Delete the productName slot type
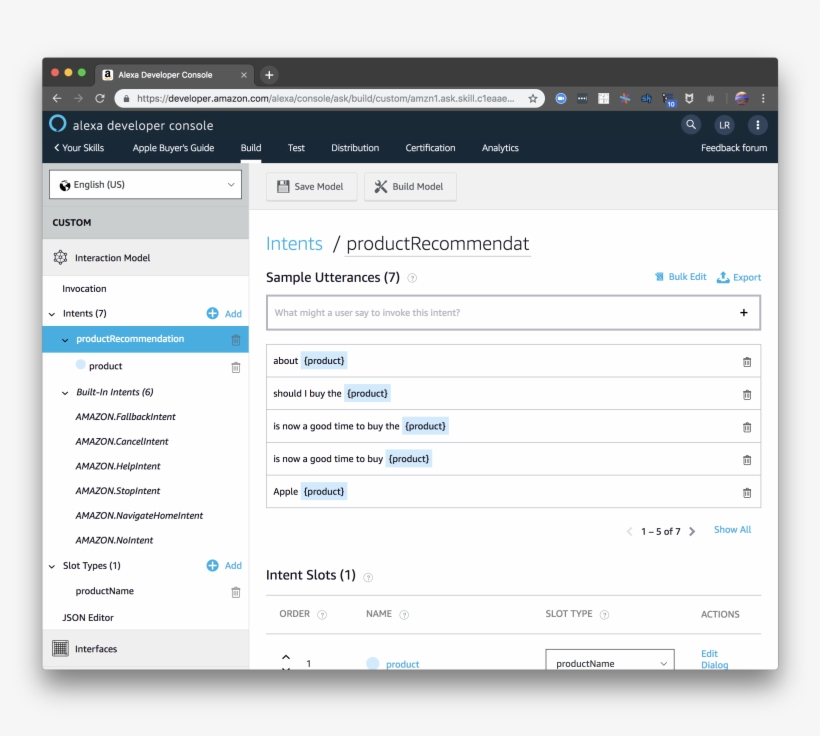This screenshot has height=736, width=820. [x=236, y=592]
